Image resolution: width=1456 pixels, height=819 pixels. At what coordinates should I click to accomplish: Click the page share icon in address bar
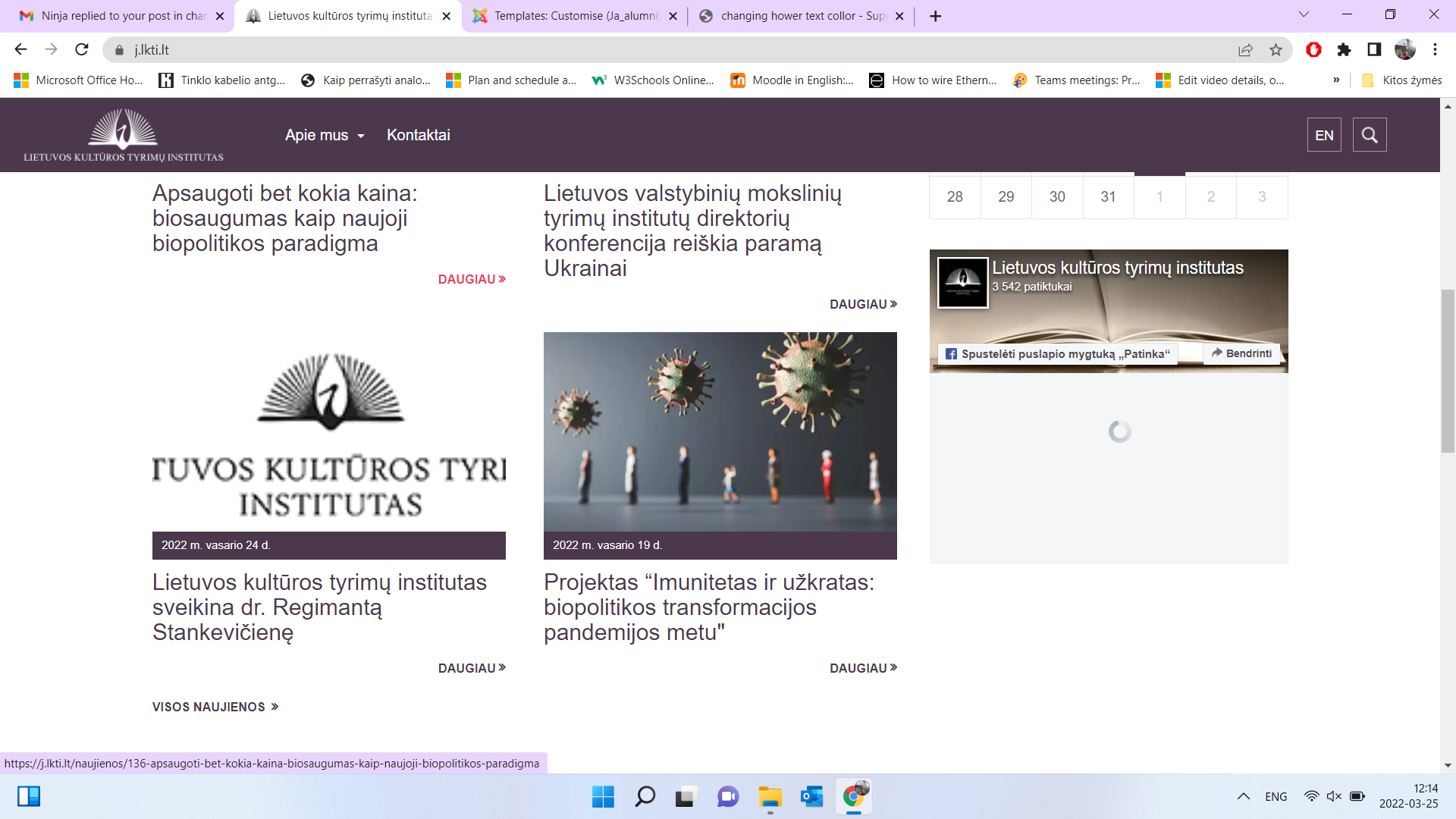tap(1245, 50)
